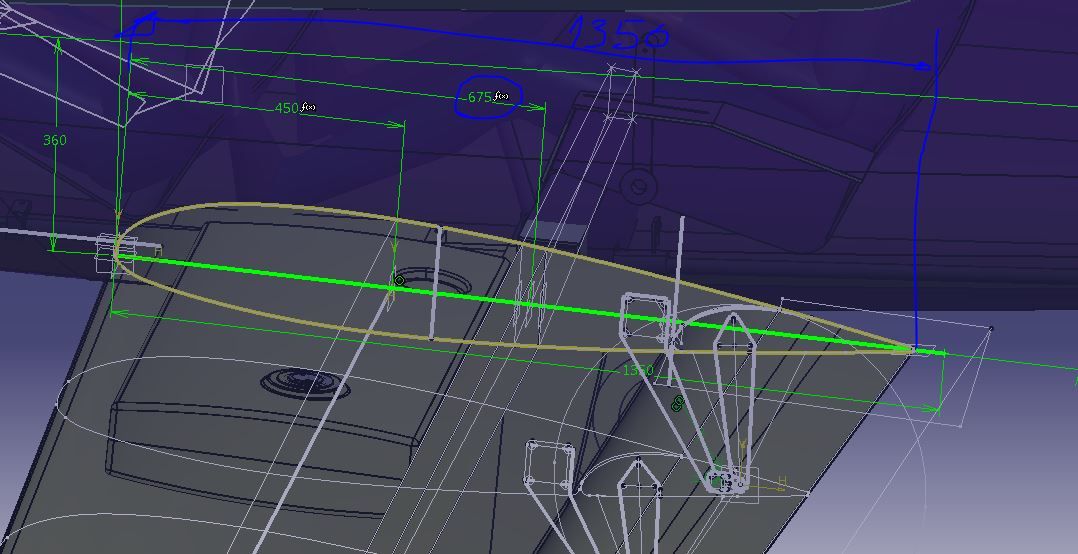Click the airfoil trailing edge point

[914, 349]
